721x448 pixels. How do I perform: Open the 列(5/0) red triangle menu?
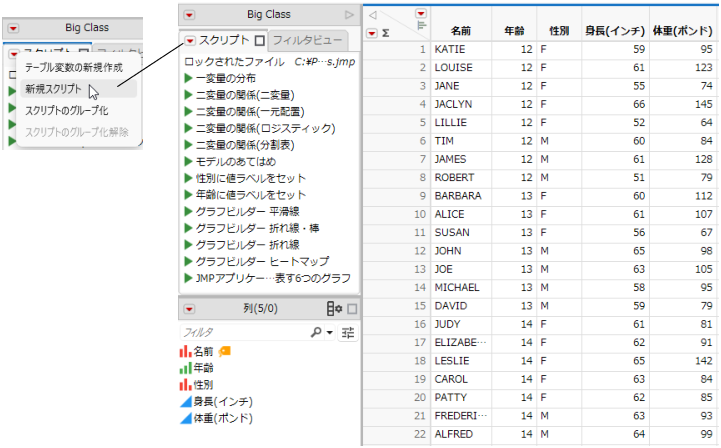[x=189, y=309]
